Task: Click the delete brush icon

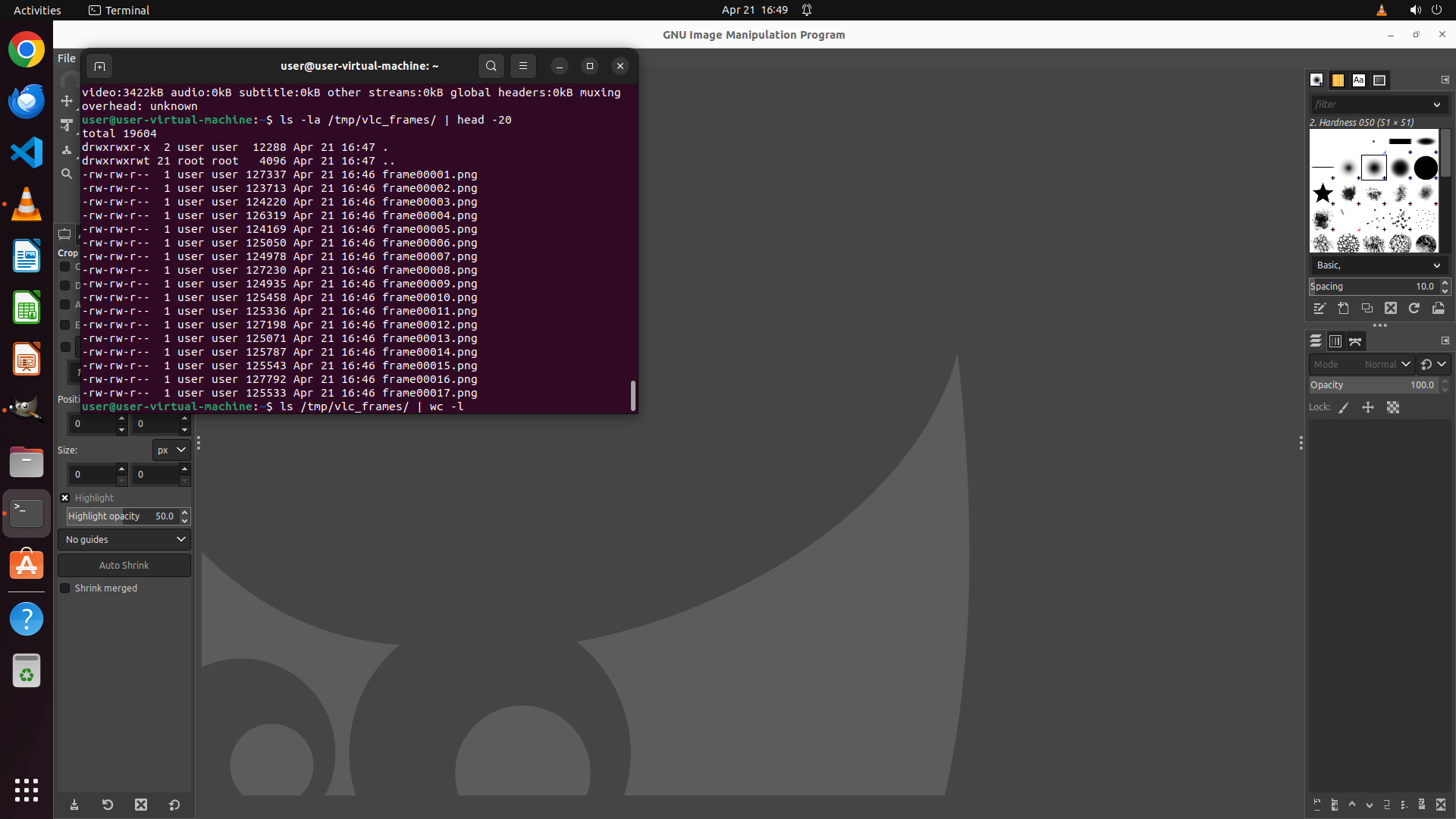Action: 1390,308
